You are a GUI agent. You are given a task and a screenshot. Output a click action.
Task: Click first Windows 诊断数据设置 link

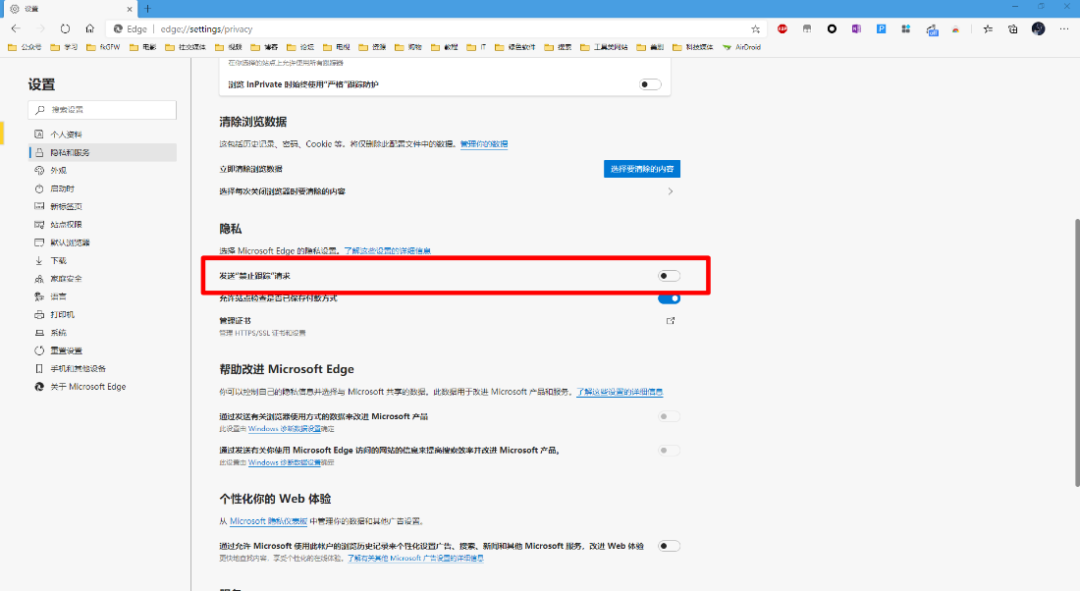pyautogui.click(x=284, y=428)
